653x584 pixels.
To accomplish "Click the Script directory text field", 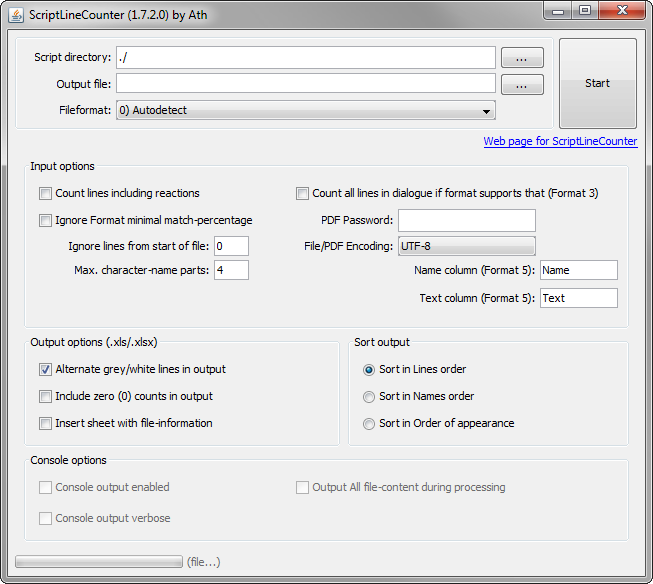I will [x=306, y=57].
